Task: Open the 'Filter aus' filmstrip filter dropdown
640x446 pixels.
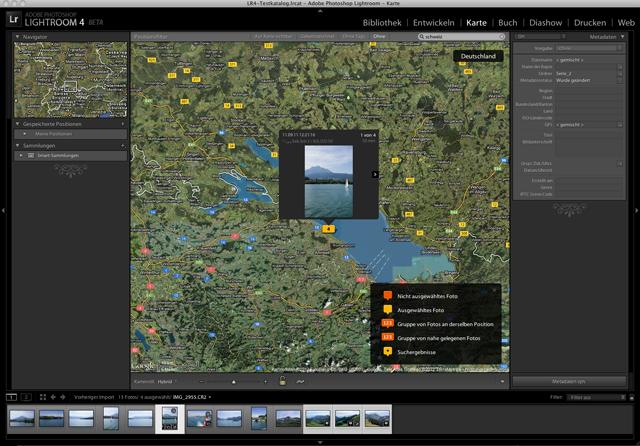Action: [596, 397]
